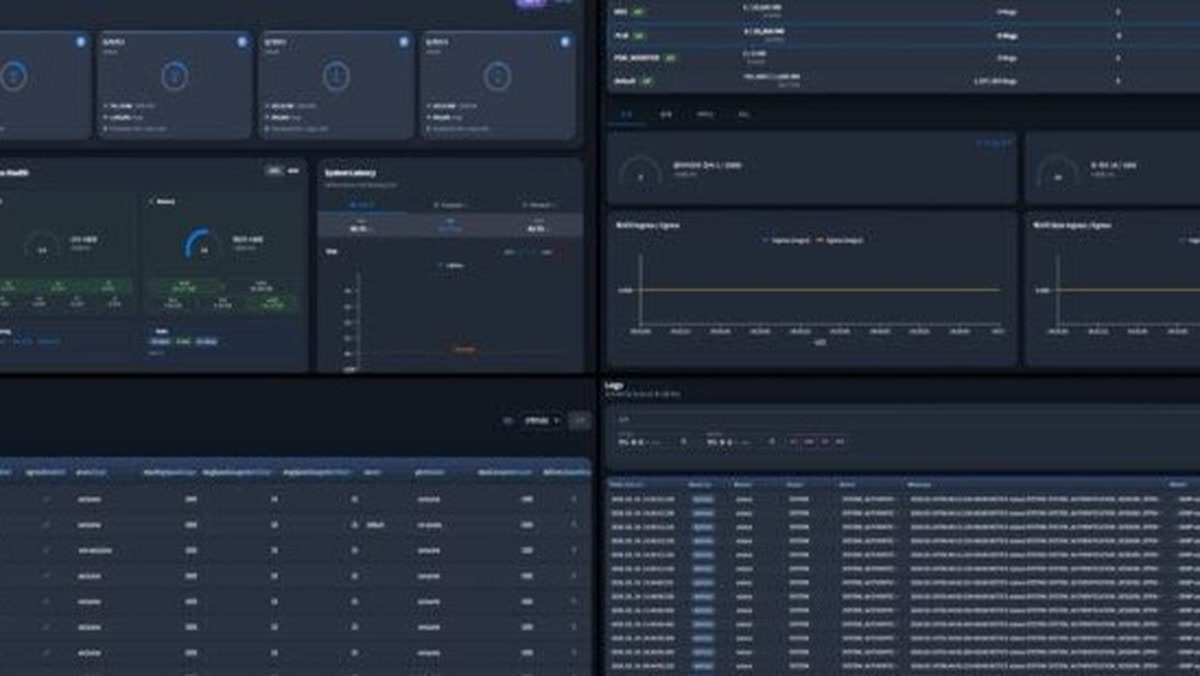Viewport: 1200px width, 676px height.
Task: Open the end date picker in Logs filter
Action: [738, 441]
